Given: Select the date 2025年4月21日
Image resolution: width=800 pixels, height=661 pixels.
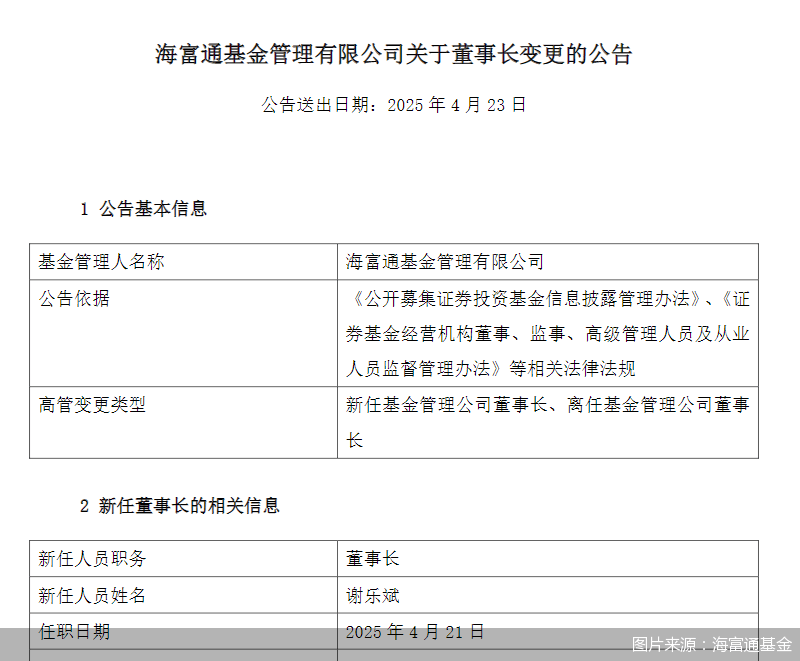Looking at the screenshot, I should 415,632.
